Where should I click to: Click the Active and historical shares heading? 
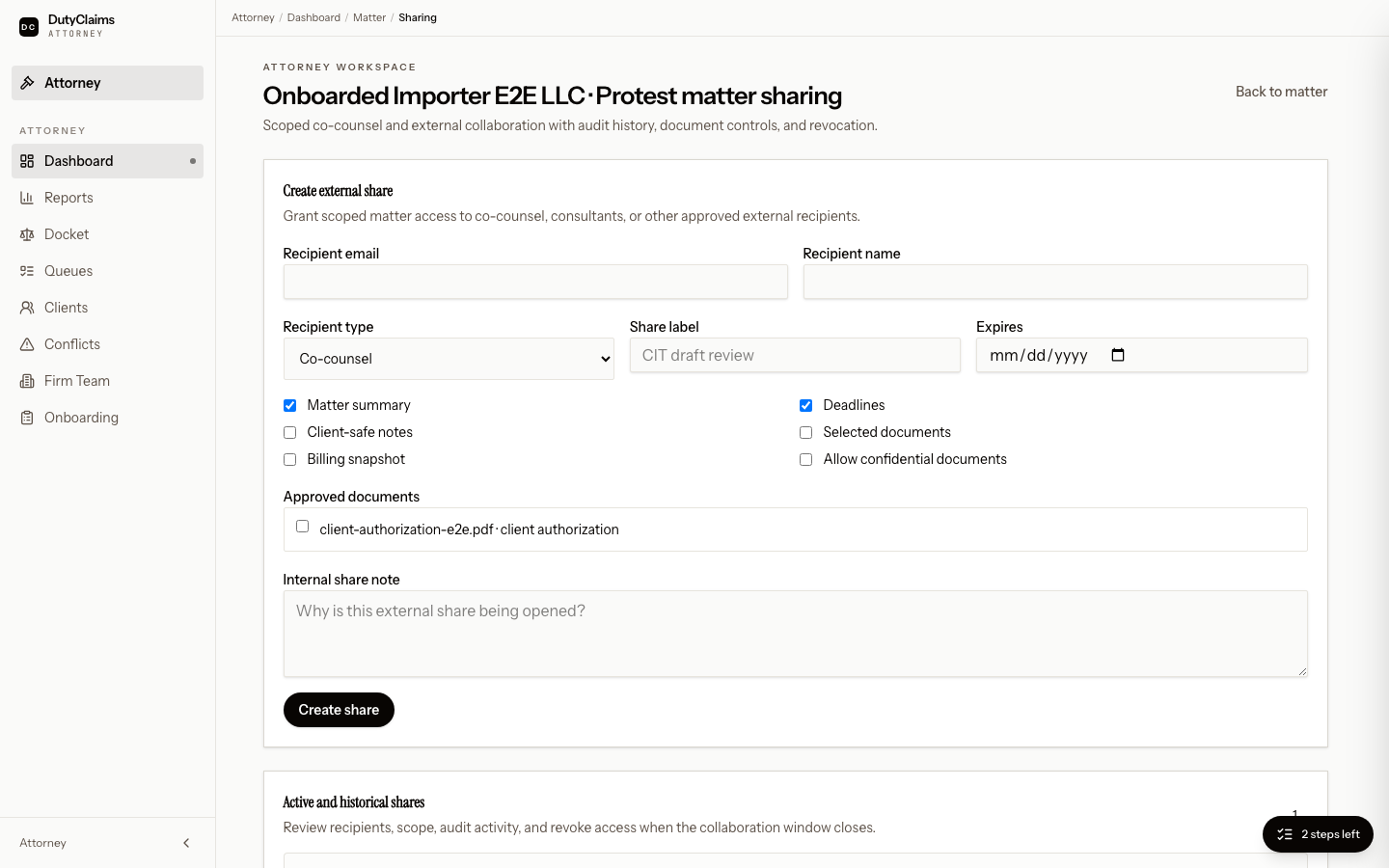click(x=354, y=802)
